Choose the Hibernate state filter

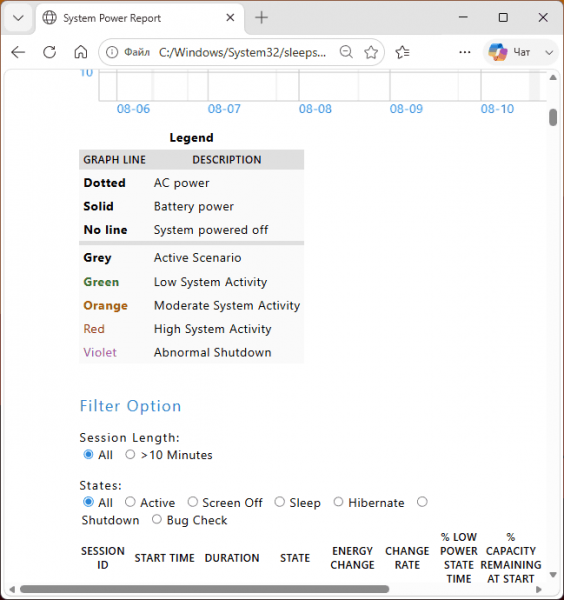pyautogui.click(x=338, y=502)
